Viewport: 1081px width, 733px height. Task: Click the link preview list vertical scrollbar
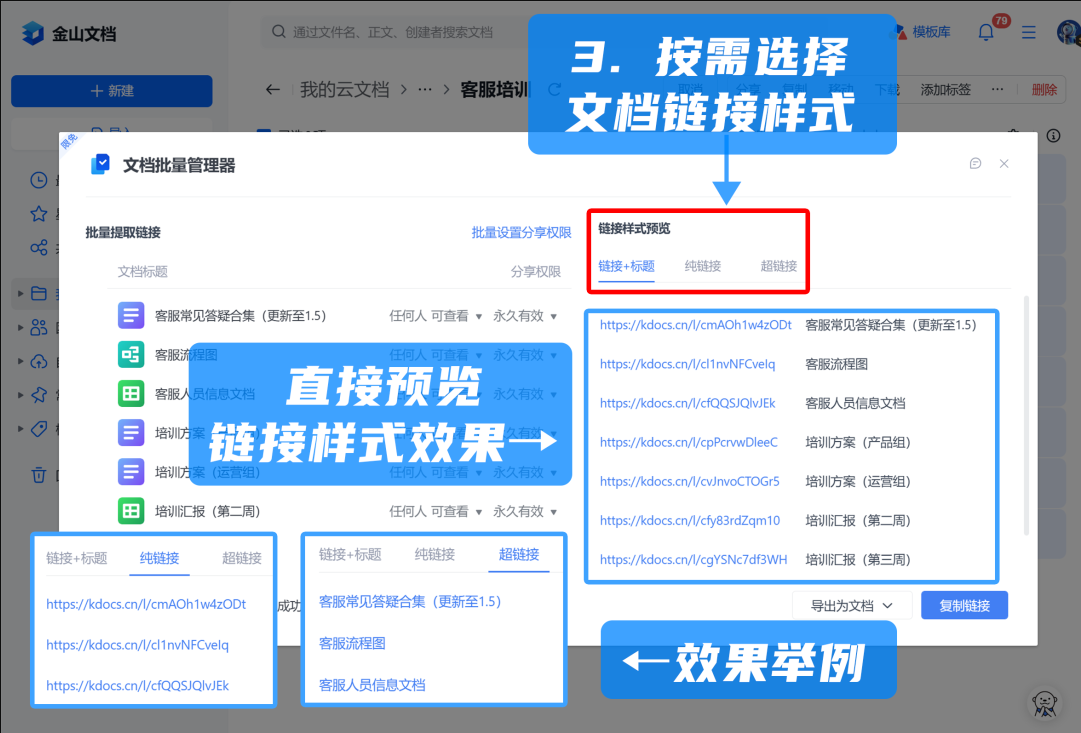coord(1025,420)
